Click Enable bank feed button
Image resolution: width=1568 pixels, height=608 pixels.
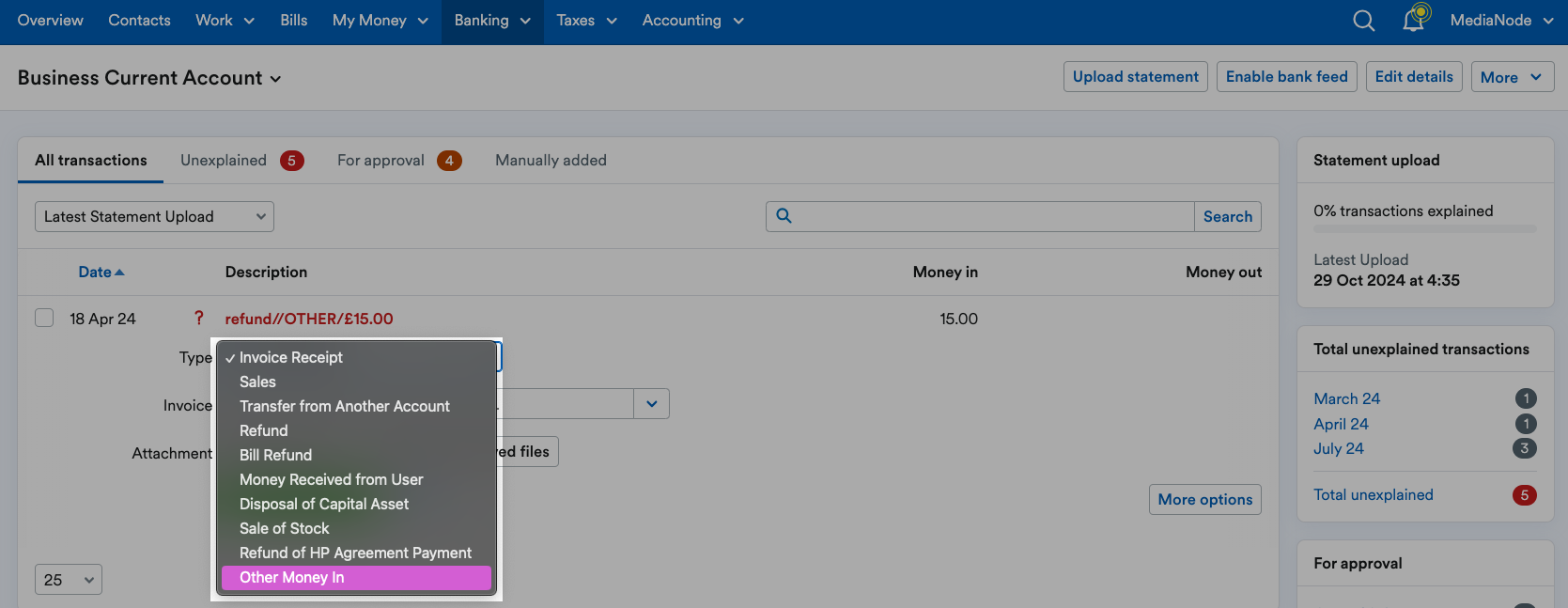1286,77
